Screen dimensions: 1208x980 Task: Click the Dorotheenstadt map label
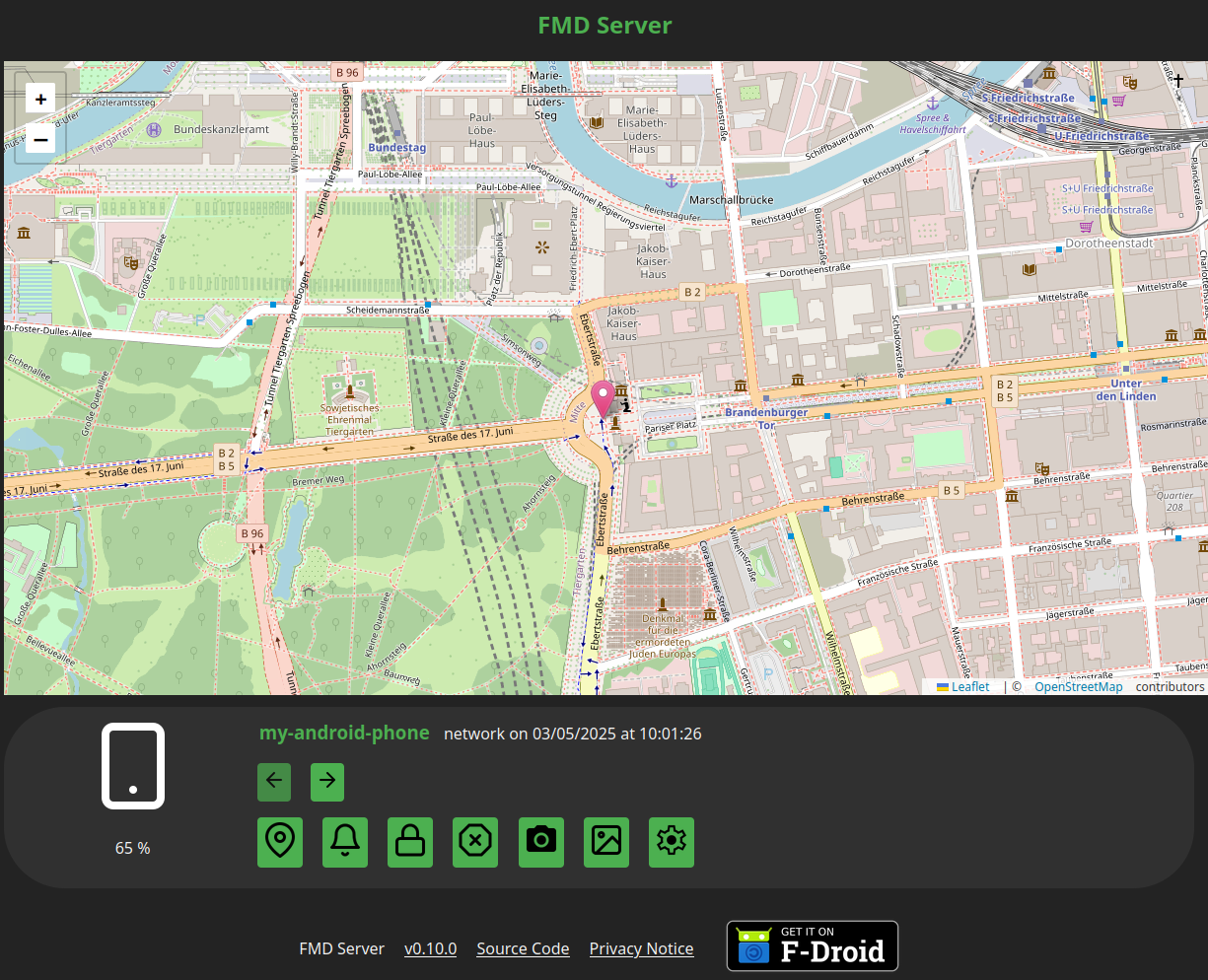pyautogui.click(x=1109, y=243)
